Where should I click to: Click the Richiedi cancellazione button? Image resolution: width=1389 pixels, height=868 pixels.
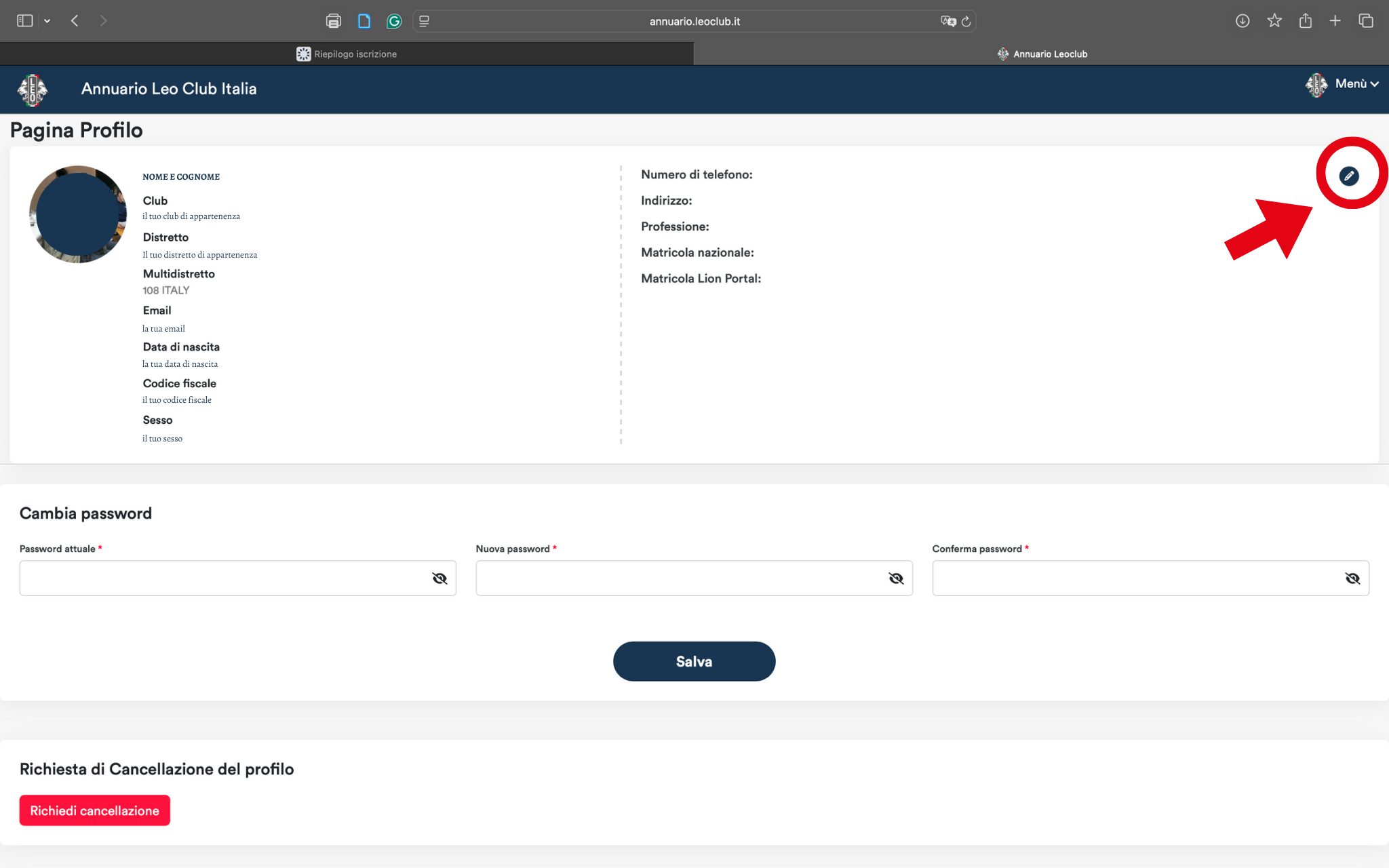[95, 810]
